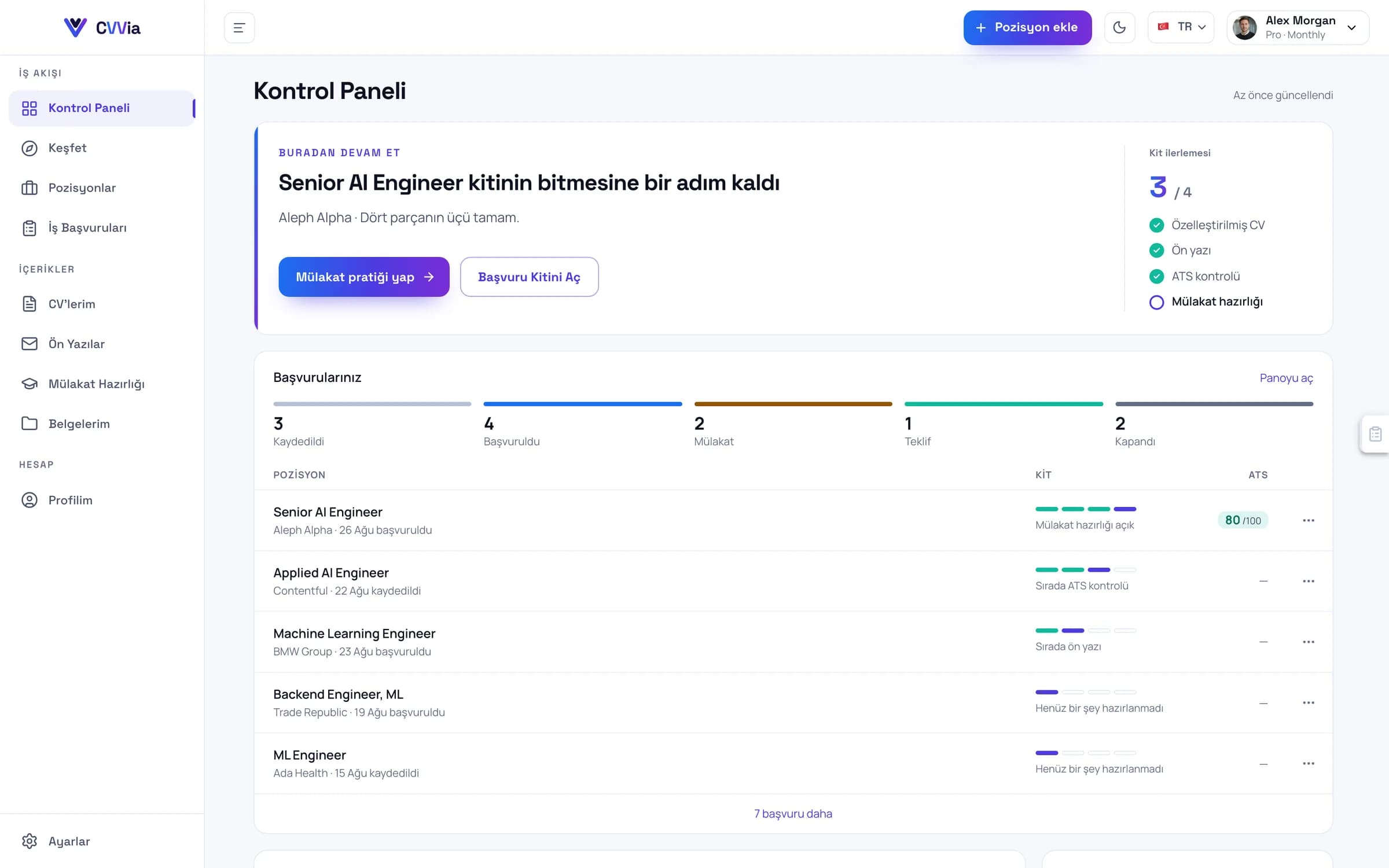The image size is (1389, 868).
Task: Open more options for Machine Learning Engineer
Action: click(x=1309, y=642)
